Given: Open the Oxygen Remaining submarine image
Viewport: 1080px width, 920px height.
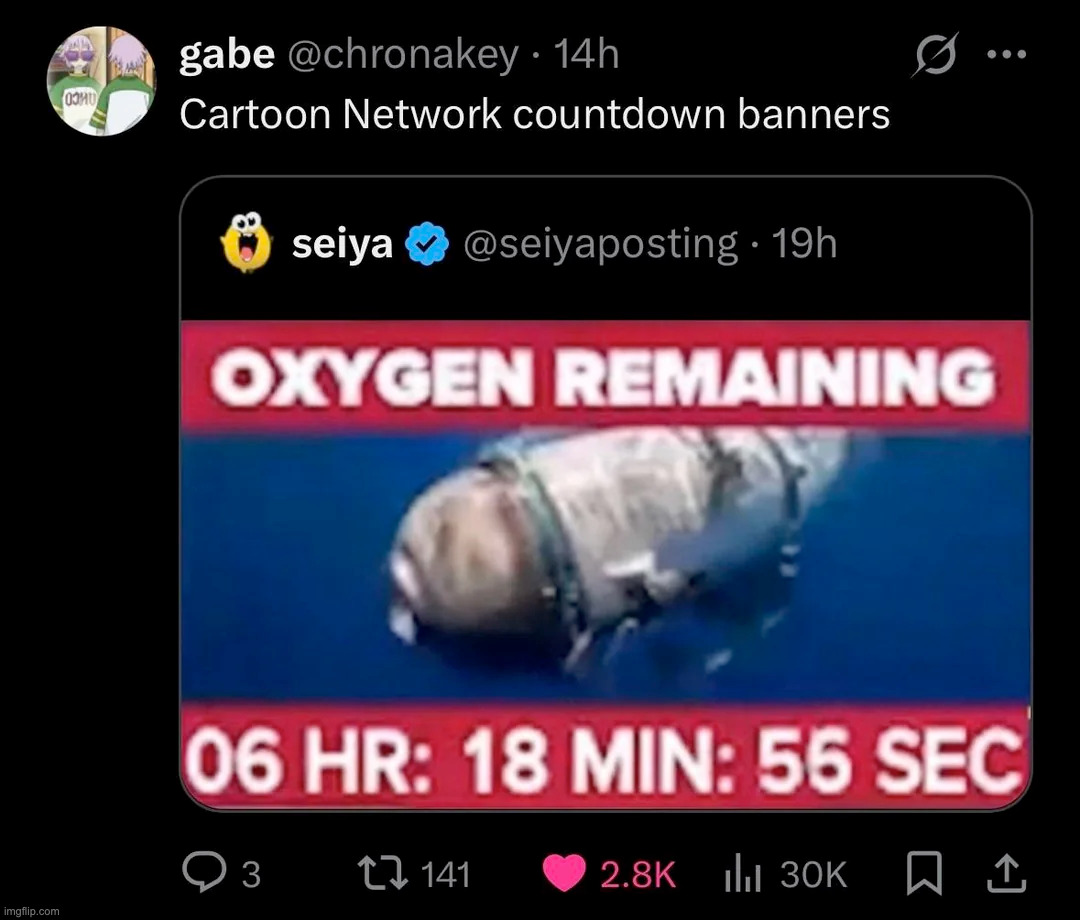Looking at the screenshot, I should click(x=605, y=564).
